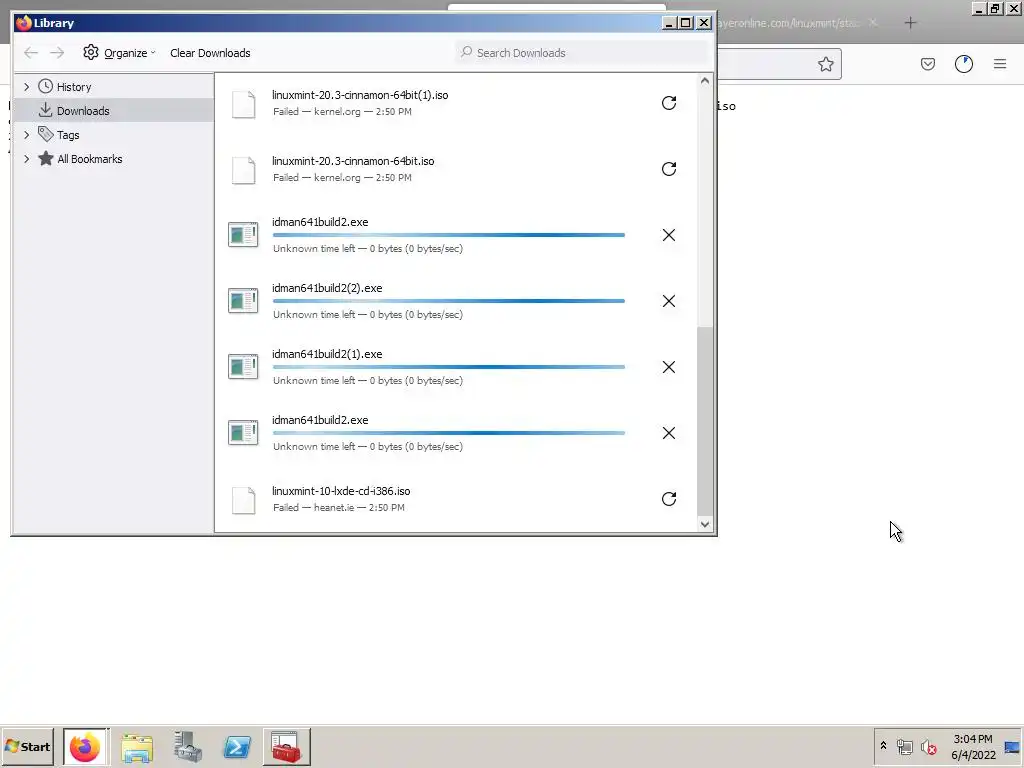The width and height of the screenshot is (1024, 768).
Task: Click exe icon of idman641build2(1).exe
Action: click(x=243, y=367)
